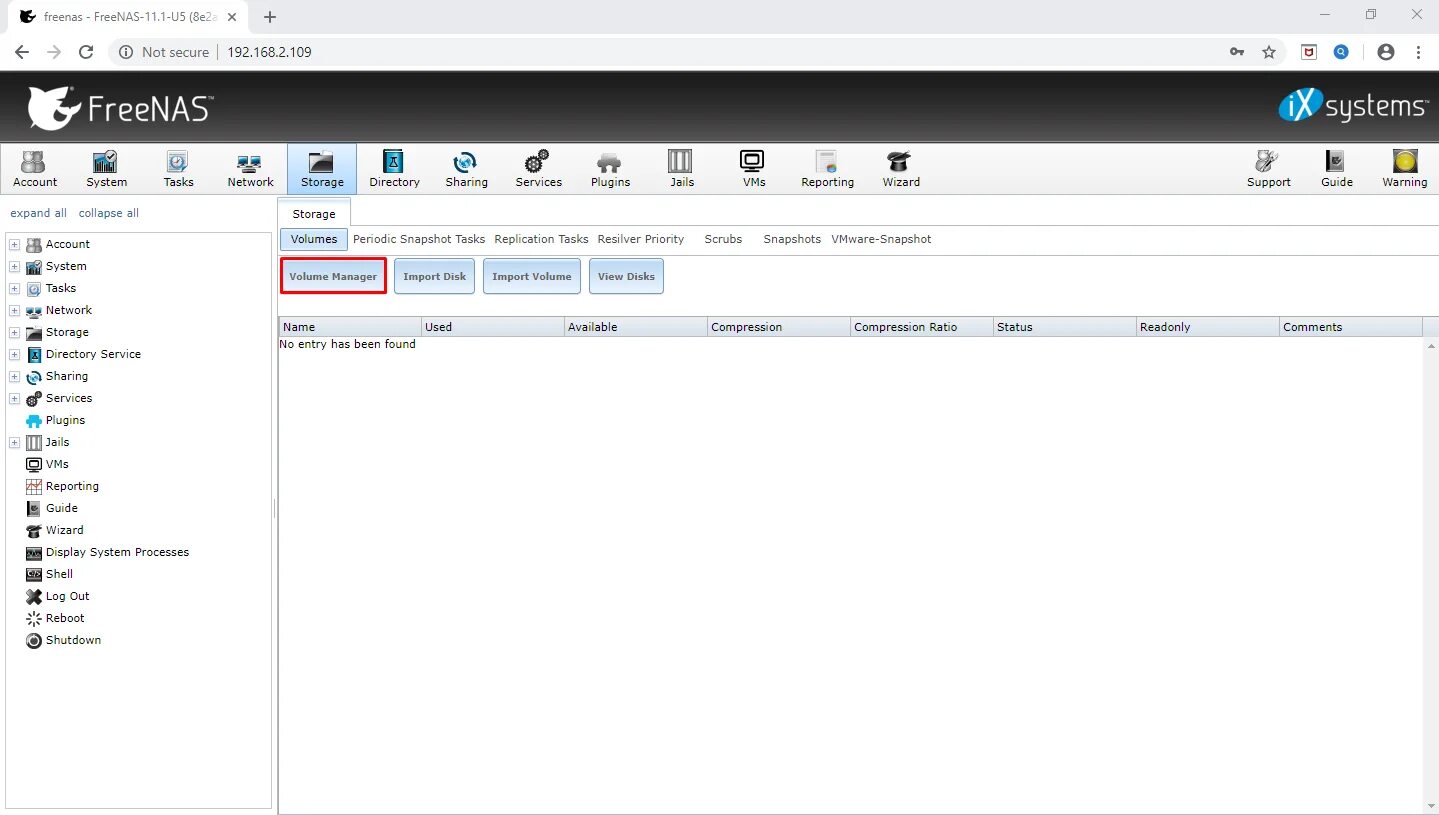Click Shutdown in the sidebar
Image resolution: width=1439 pixels, height=815 pixels.
[x=73, y=640]
